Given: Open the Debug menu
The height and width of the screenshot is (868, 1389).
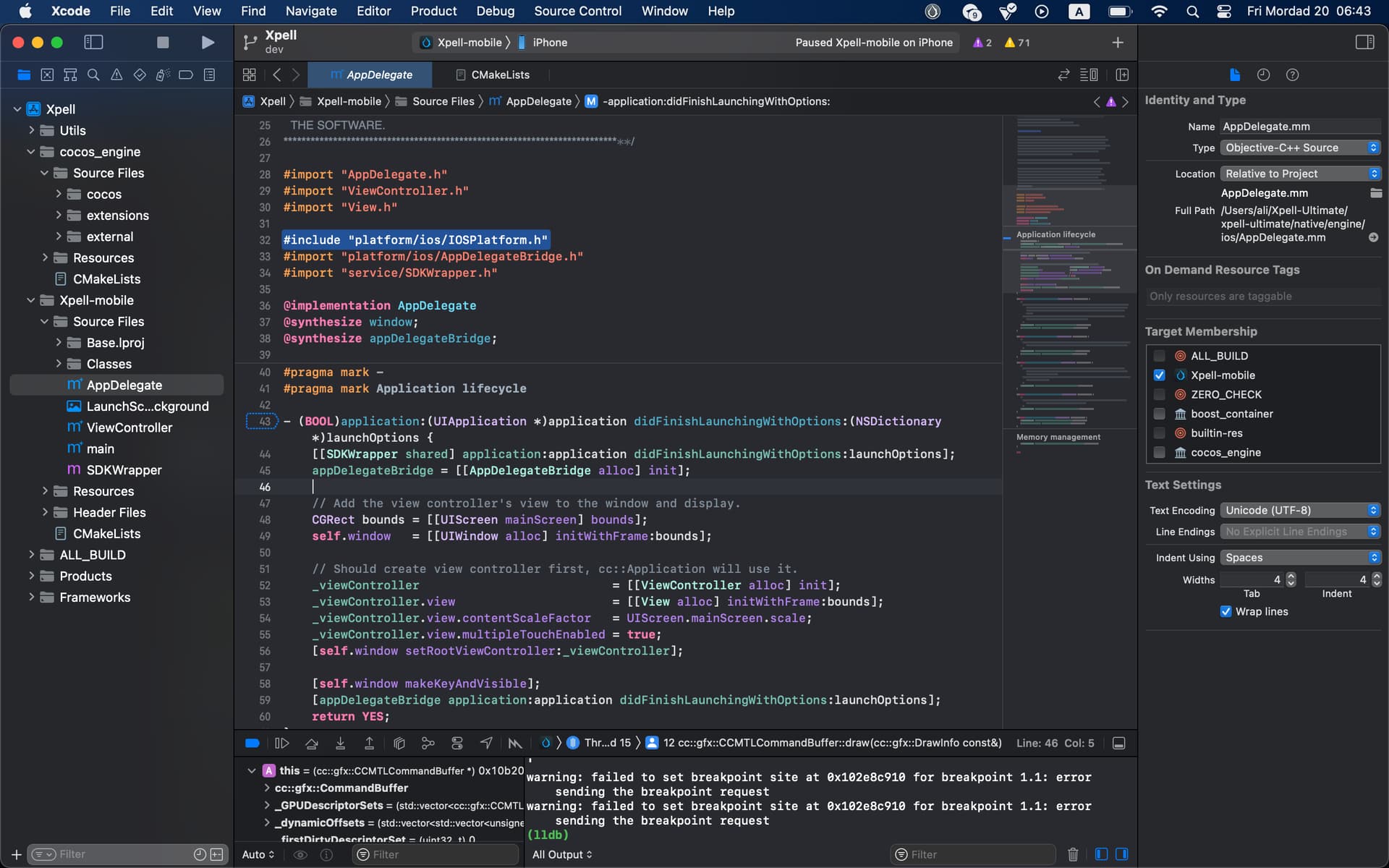Looking at the screenshot, I should pos(495,11).
